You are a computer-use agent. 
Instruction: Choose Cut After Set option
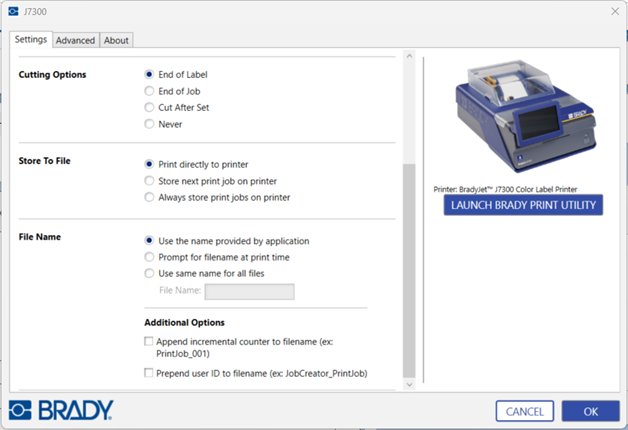tap(150, 107)
